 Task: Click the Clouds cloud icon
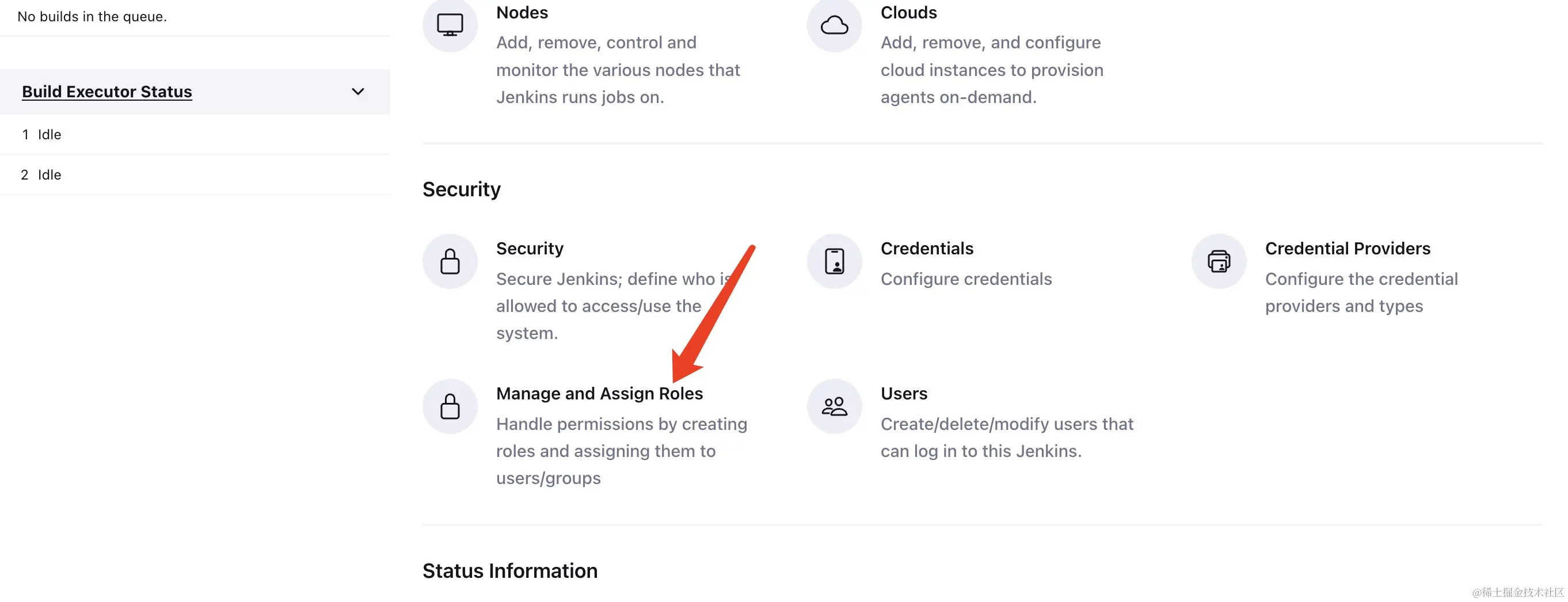pyautogui.click(x=834, y=25)
